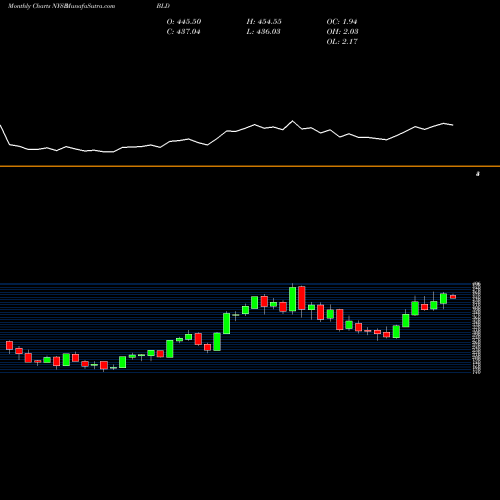Viewport: 500px width, 500px height.
Task: Click the 'Monthly Charts' title text
Action: [29, 6]
